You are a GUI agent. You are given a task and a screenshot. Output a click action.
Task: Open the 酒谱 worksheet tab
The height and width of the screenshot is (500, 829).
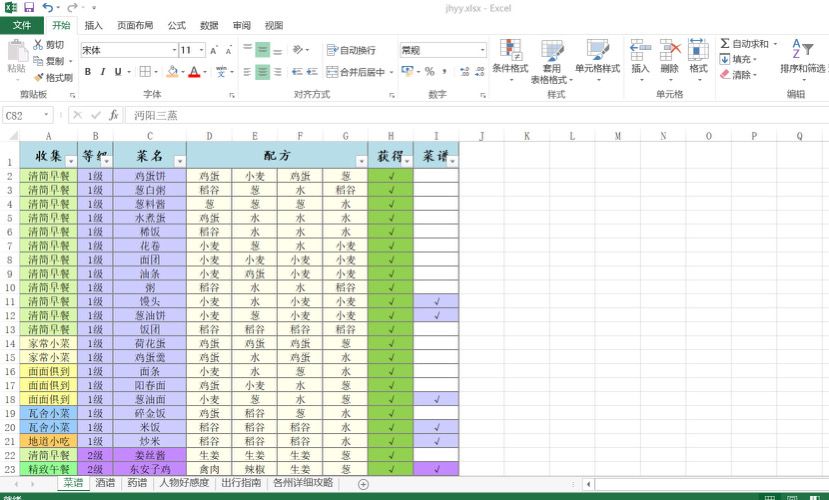[105, 483]
